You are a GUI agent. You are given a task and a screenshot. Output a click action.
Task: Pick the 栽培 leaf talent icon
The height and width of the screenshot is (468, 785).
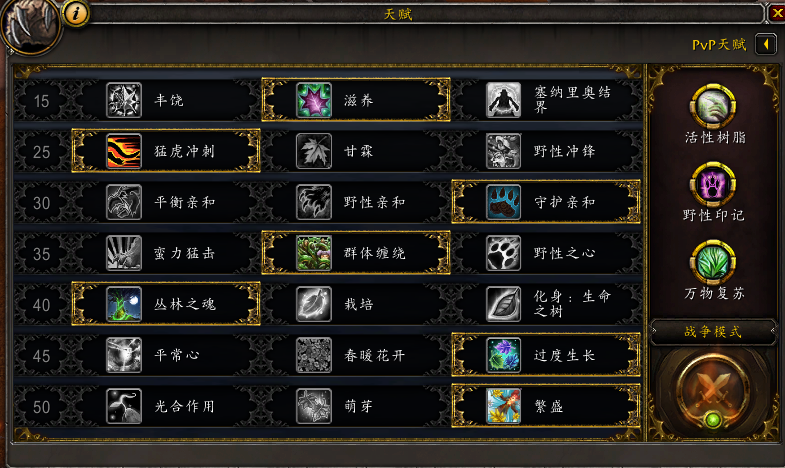[x=314, y=304]
